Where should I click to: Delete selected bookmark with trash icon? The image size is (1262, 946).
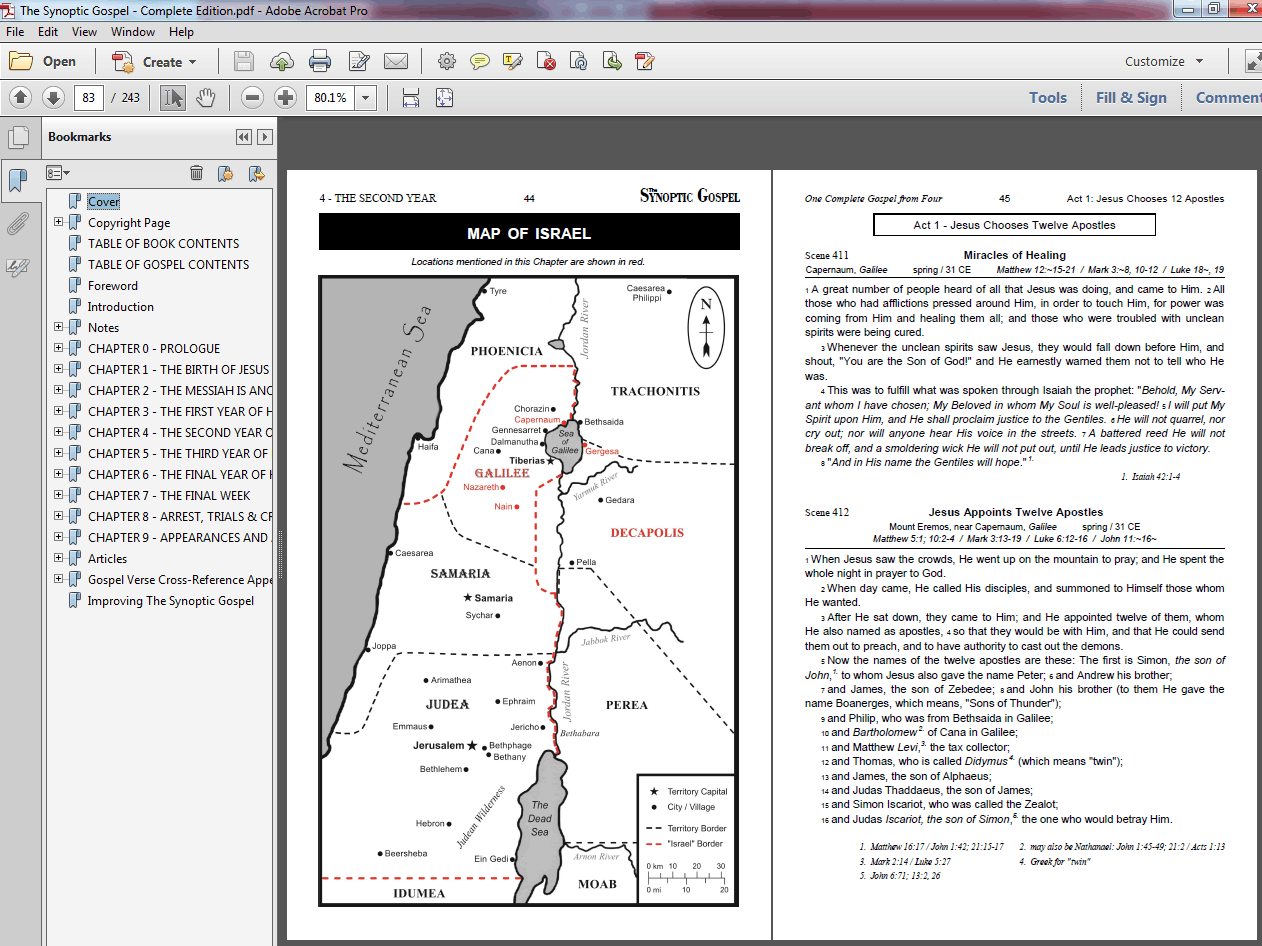pyautogui.click(x=197, y=173)
